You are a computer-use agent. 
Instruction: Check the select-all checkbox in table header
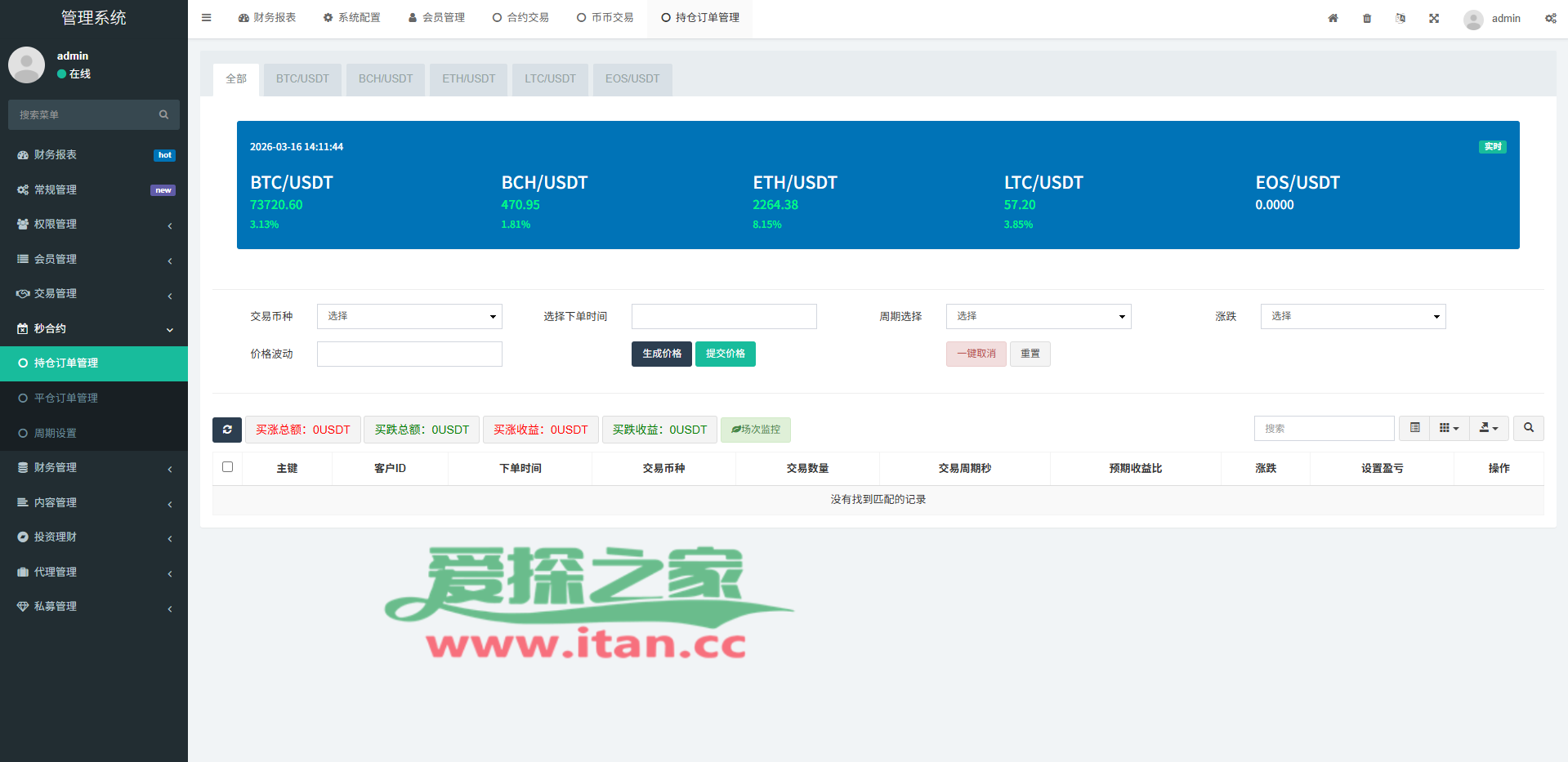(228, 467)
